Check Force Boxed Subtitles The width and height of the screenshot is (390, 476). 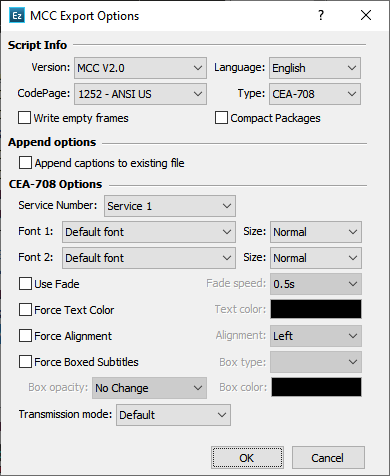25,362
